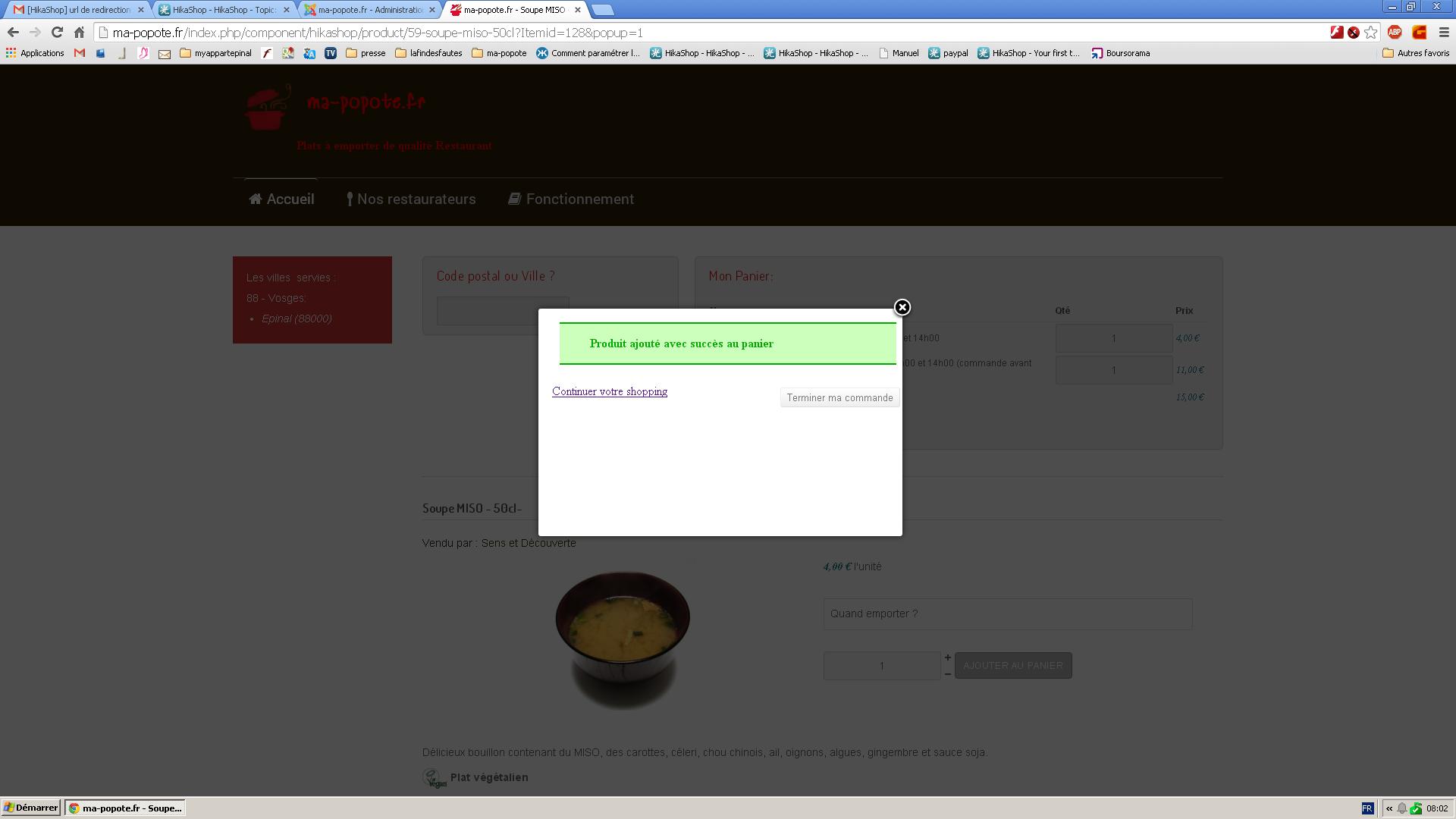Click the Adblock Plus extension icon

click(1394, 33)
